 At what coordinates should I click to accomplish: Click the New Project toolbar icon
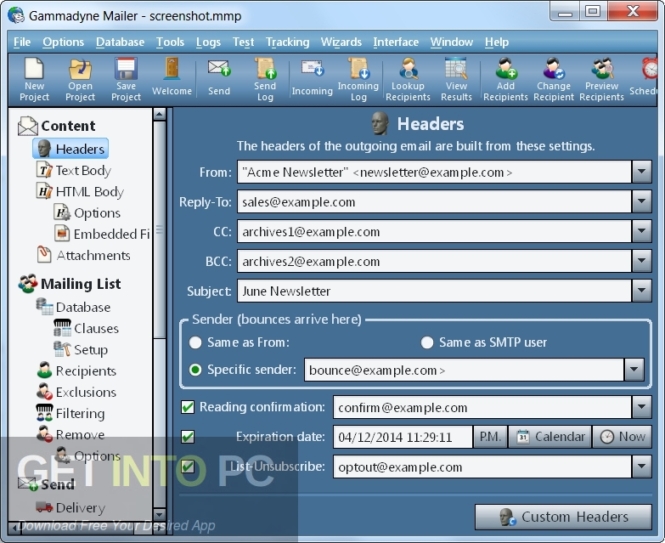pyautogui.click(x=34, y=80)
